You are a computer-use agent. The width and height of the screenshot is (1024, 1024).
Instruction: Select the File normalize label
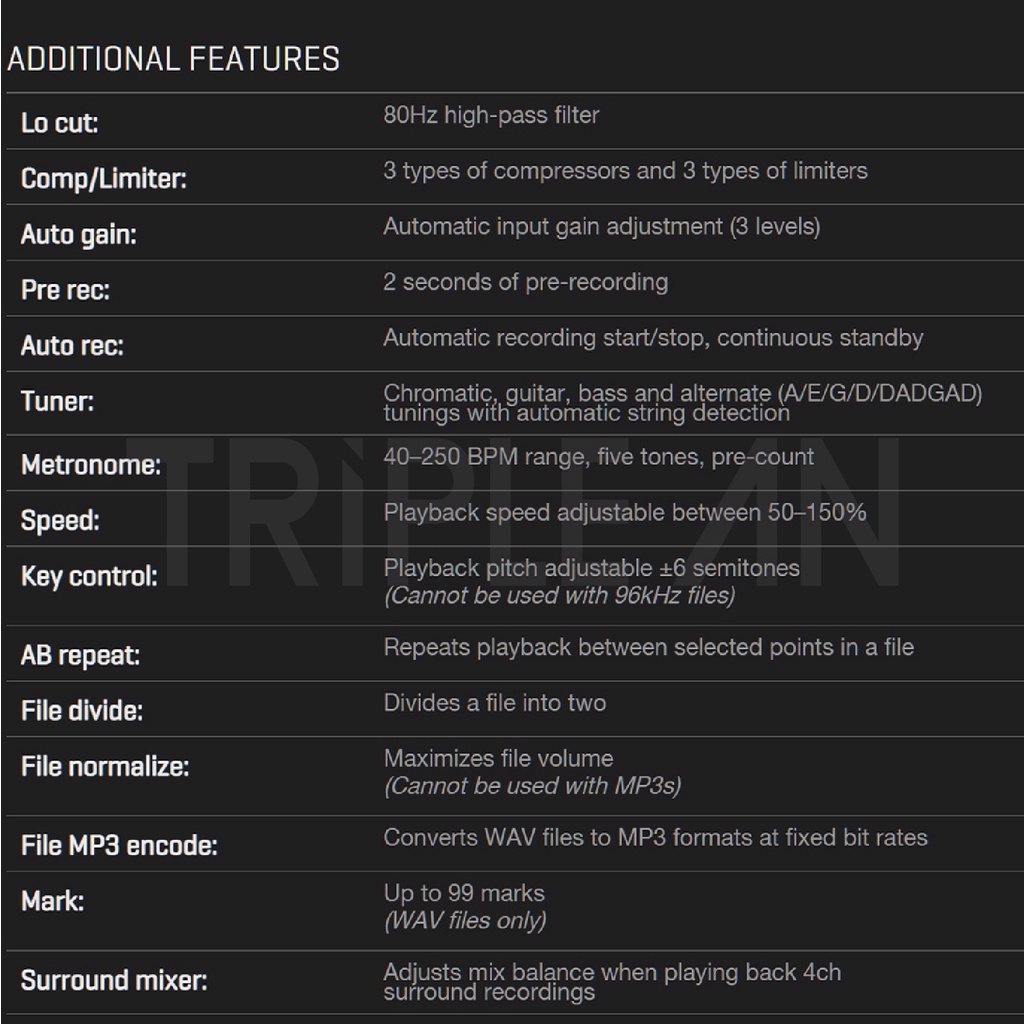pyautogui.click(x=105, y=767)
